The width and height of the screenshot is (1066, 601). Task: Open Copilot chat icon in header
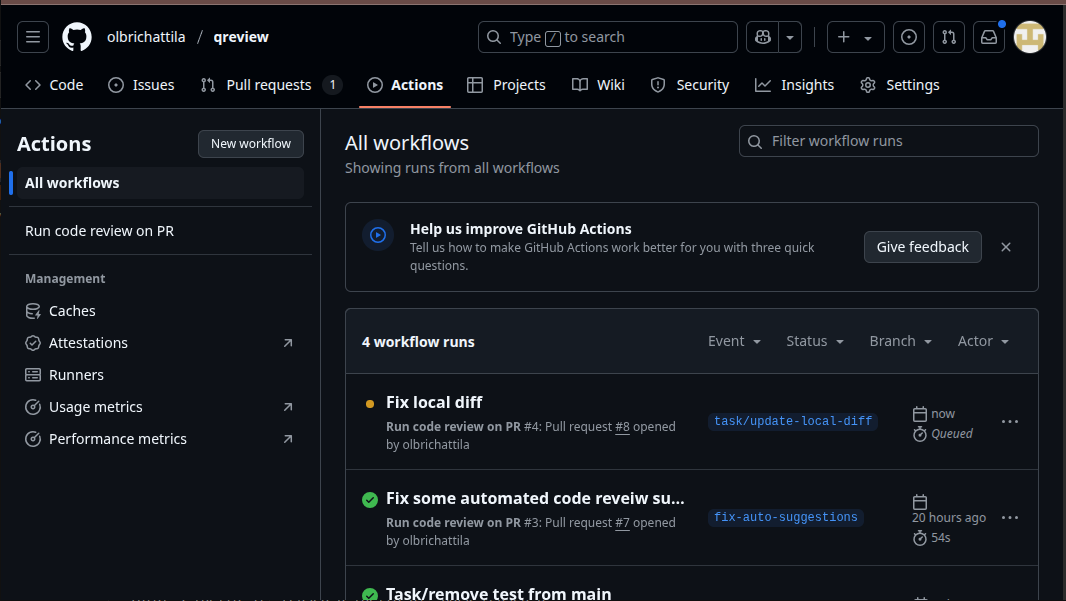point(762,37)
